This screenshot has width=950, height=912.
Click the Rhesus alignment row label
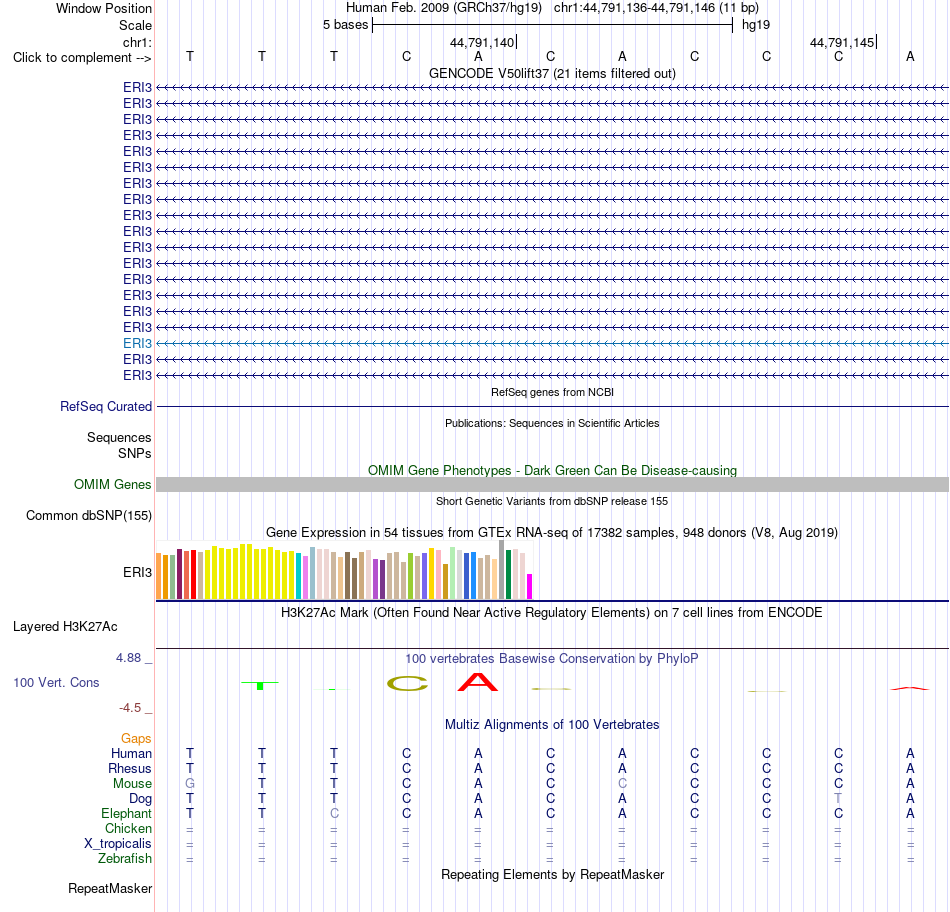(x=130, y=768)
